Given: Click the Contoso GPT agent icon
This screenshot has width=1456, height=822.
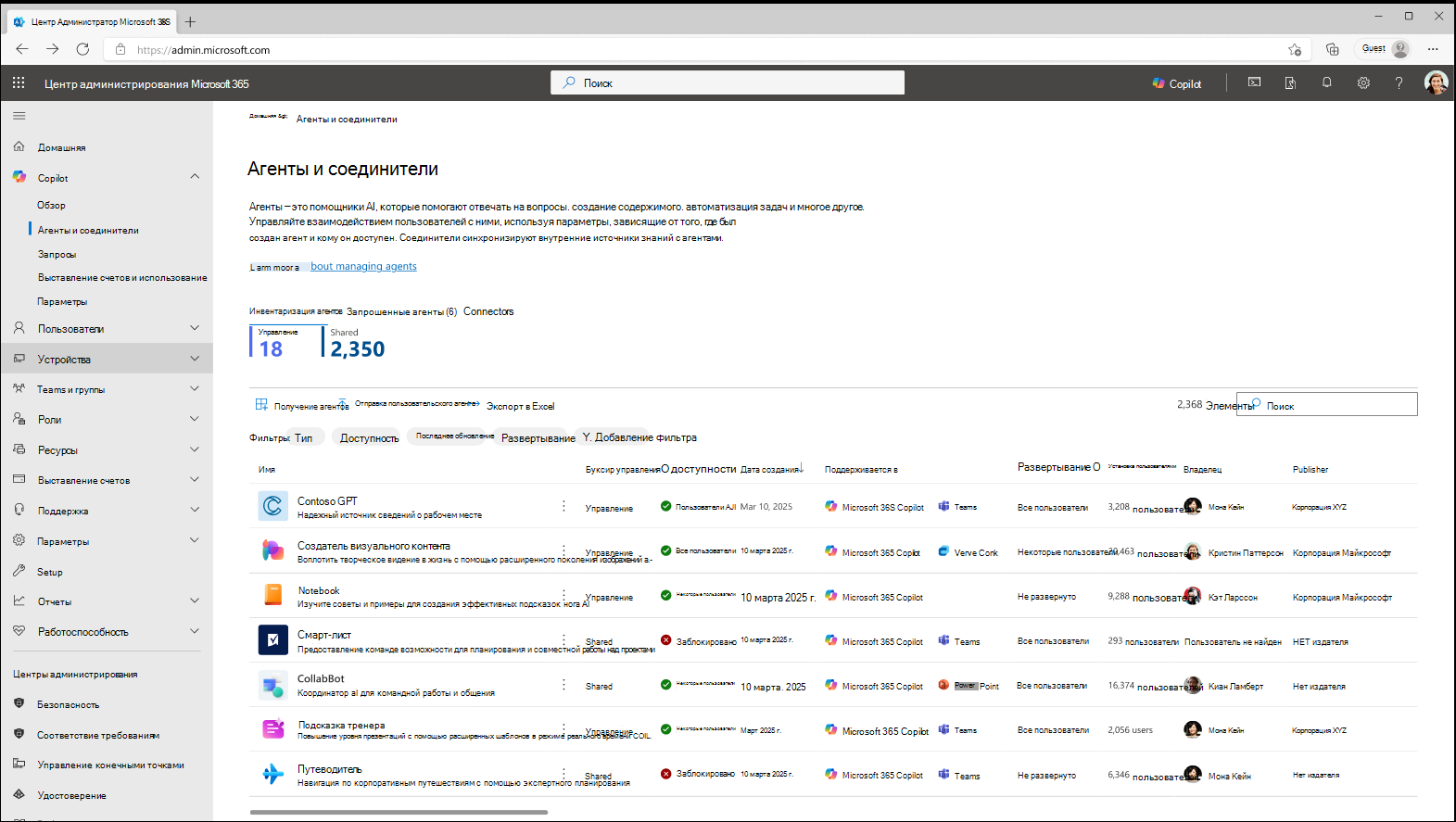Looking at the screenshot, I should point(272,506).
